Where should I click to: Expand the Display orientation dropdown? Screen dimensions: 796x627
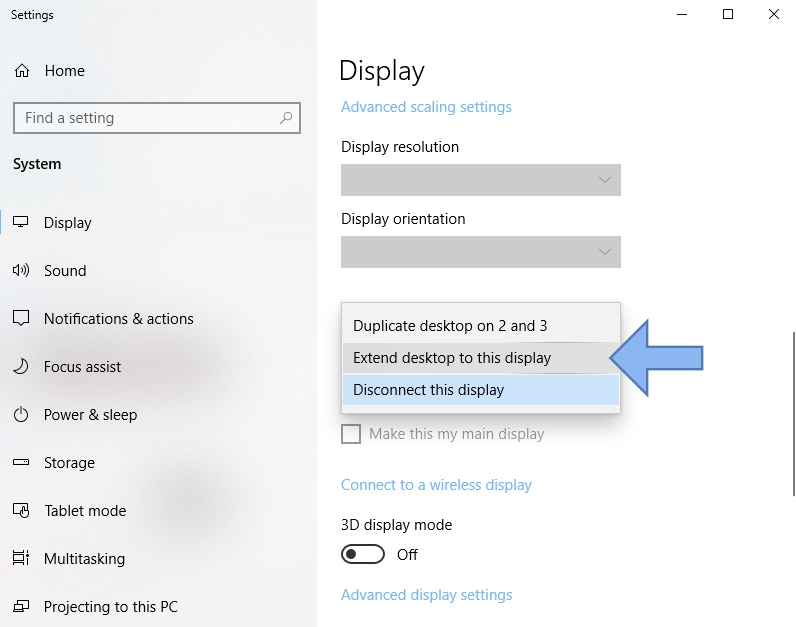click(x=481, y=252)
